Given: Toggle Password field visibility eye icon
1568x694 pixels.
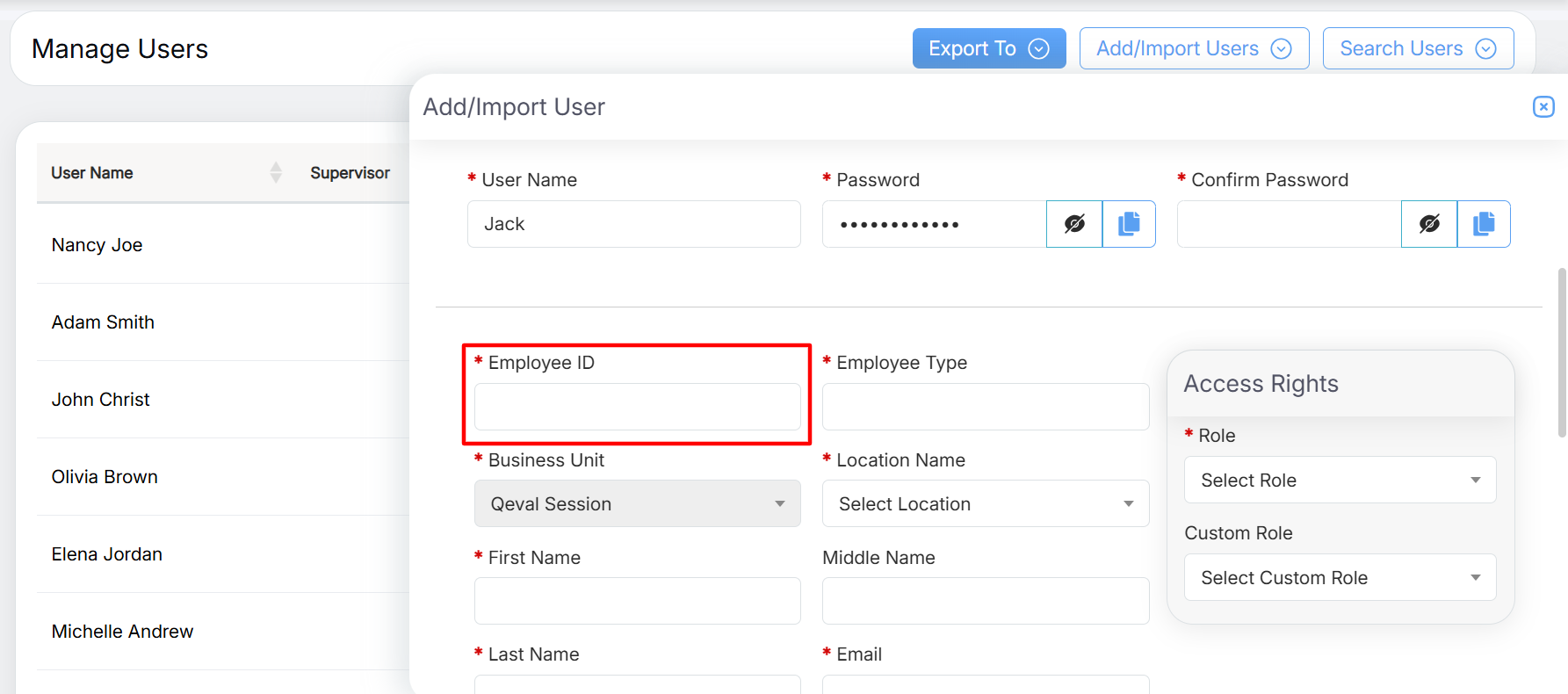Looking at the screenshot, I should (1073, 224).
